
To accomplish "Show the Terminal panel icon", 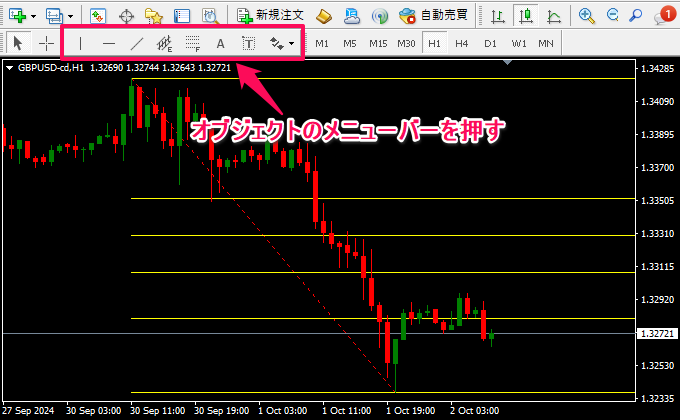I will click(x=182, y=16).
